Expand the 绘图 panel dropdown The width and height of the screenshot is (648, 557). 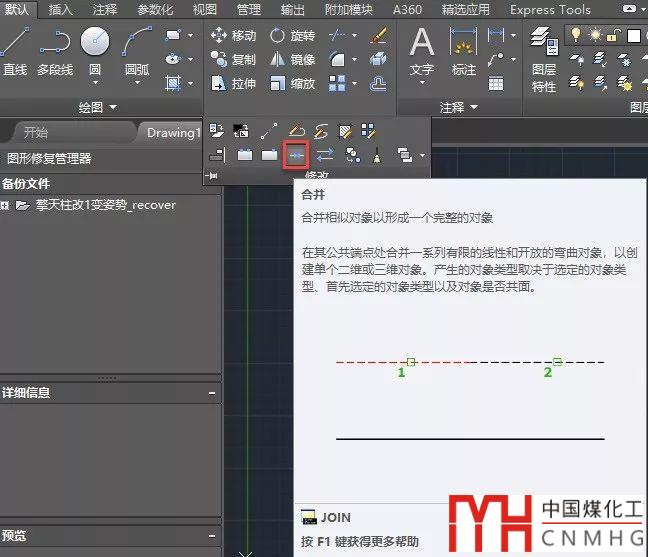[98, 107]
